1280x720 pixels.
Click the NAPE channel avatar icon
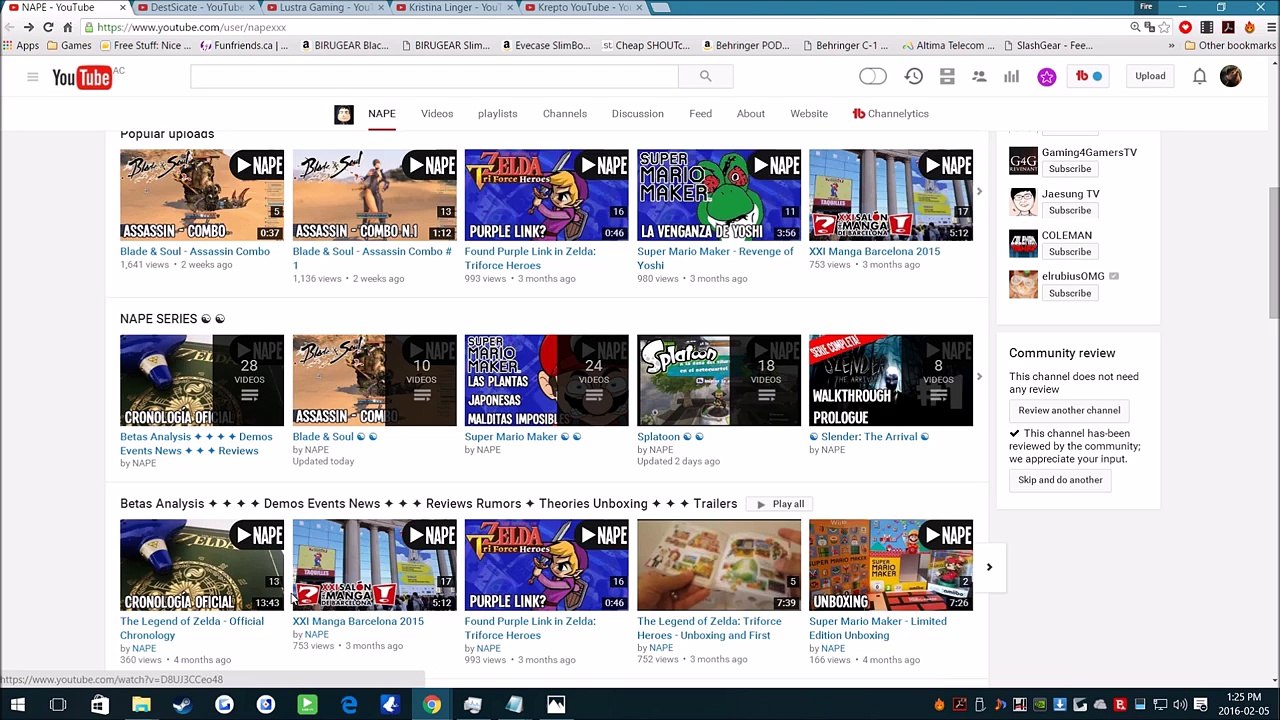click(343, 114)
